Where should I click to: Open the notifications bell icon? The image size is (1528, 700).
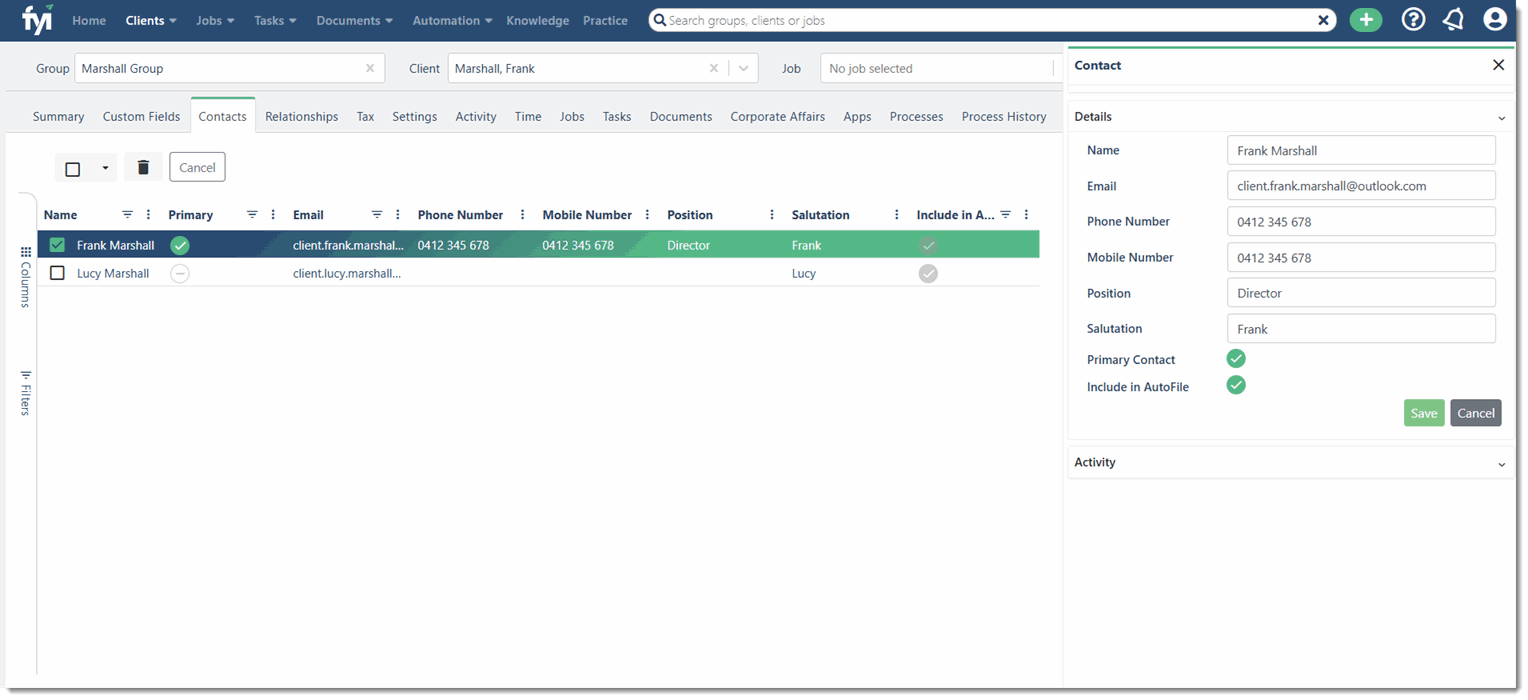click(1453, 20)
